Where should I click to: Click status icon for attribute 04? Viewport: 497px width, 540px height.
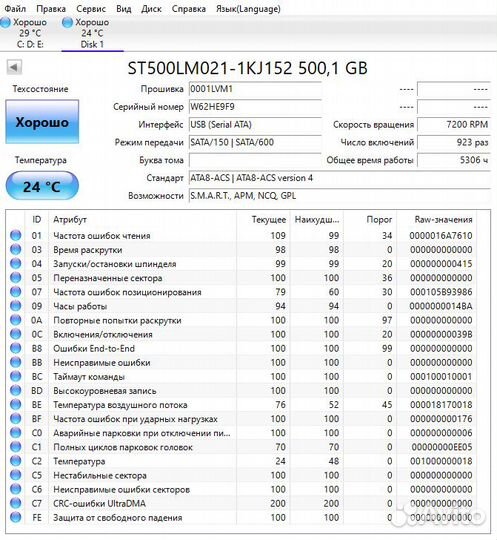click(x=15, y=264)
